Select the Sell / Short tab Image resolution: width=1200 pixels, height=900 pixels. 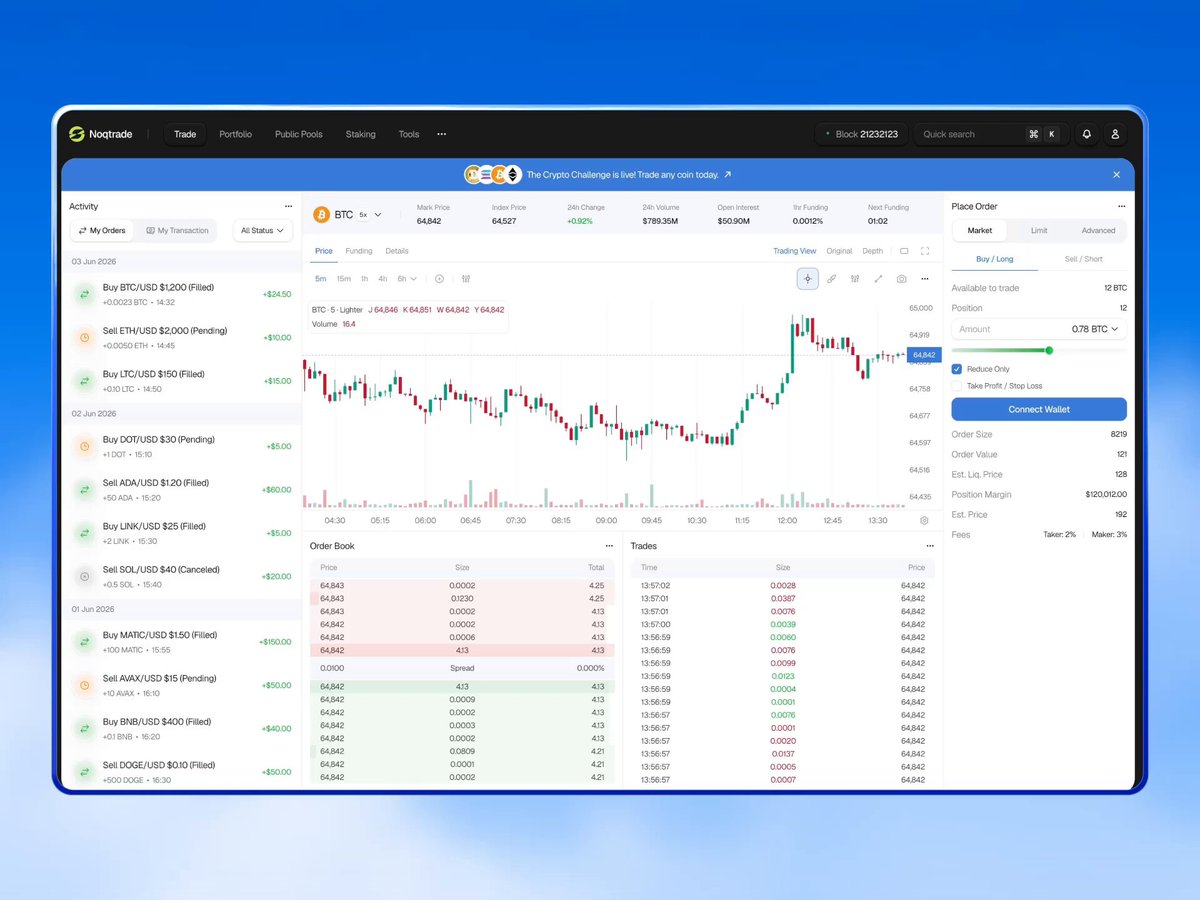coord(1083,259)
